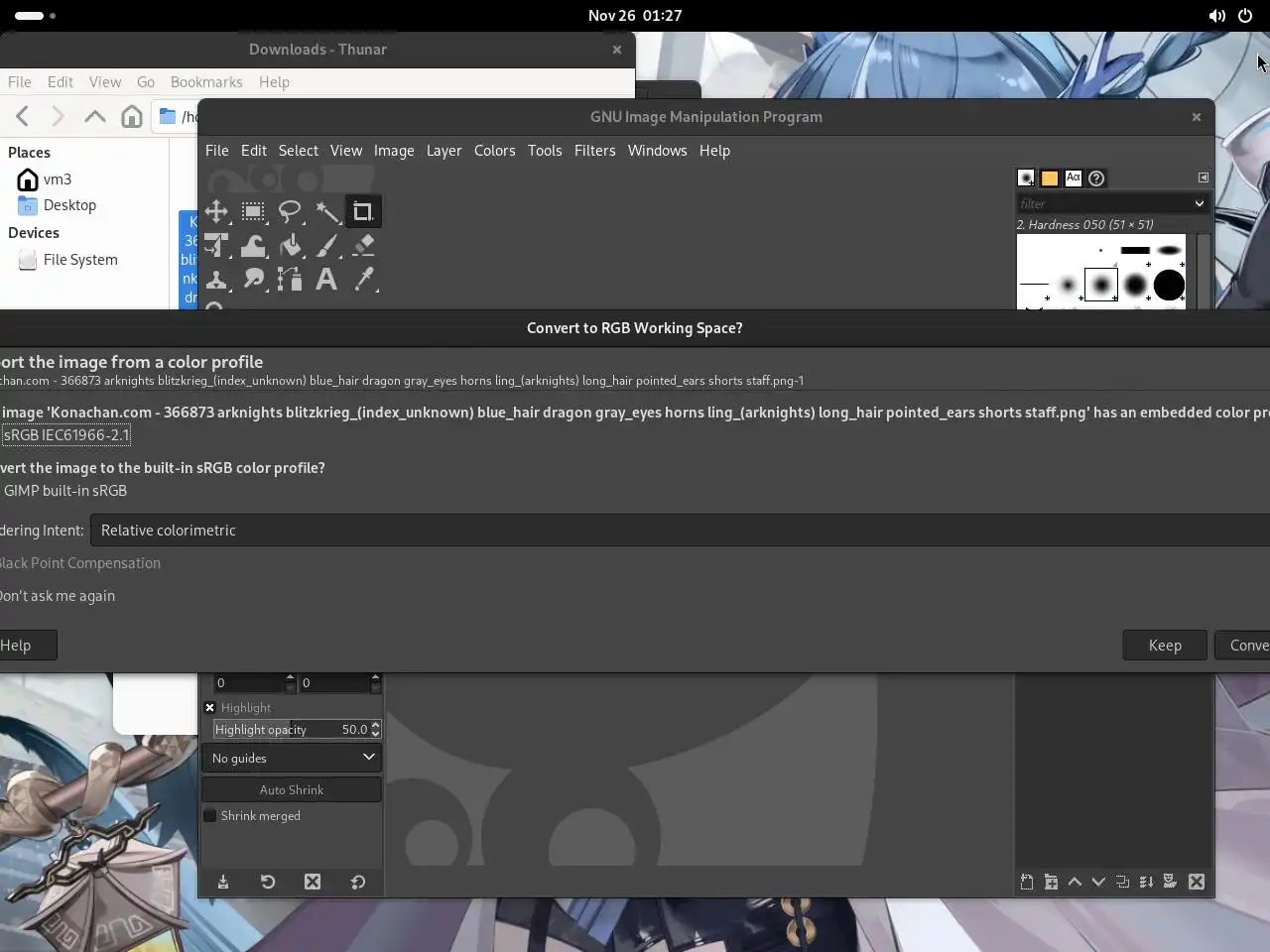Open the system volume indicator
This screenshot has width=1270, height=952.
point(1216,16)
